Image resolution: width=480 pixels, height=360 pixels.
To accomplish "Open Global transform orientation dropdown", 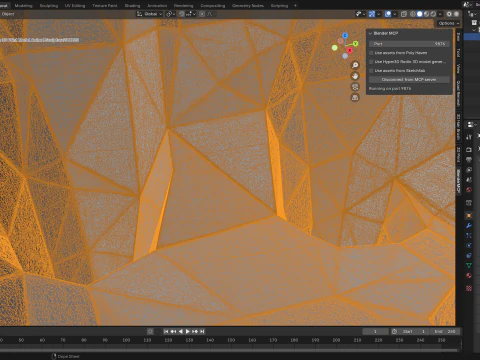I will [149, 14].
